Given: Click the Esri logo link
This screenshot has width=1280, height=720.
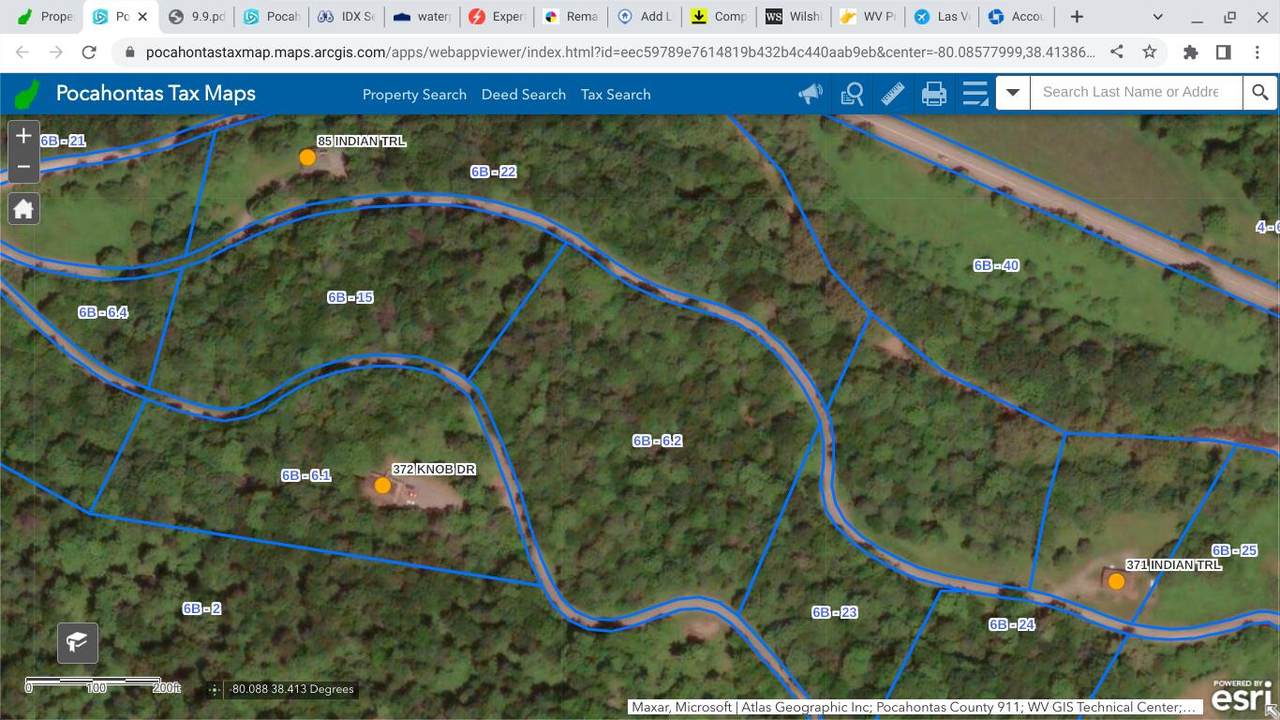Looking at the screenshot, I should click(1244, 696).
